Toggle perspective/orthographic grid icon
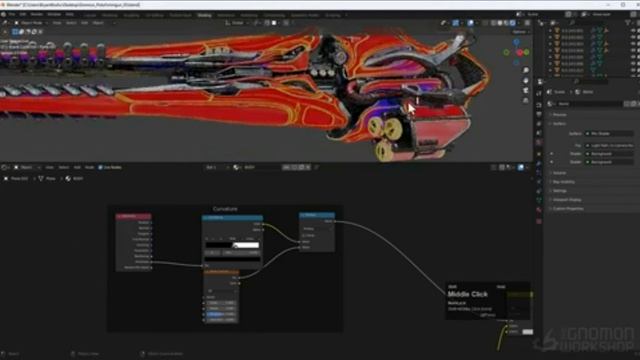The height and width of the screenshot is (360, 640). [526, 100]
